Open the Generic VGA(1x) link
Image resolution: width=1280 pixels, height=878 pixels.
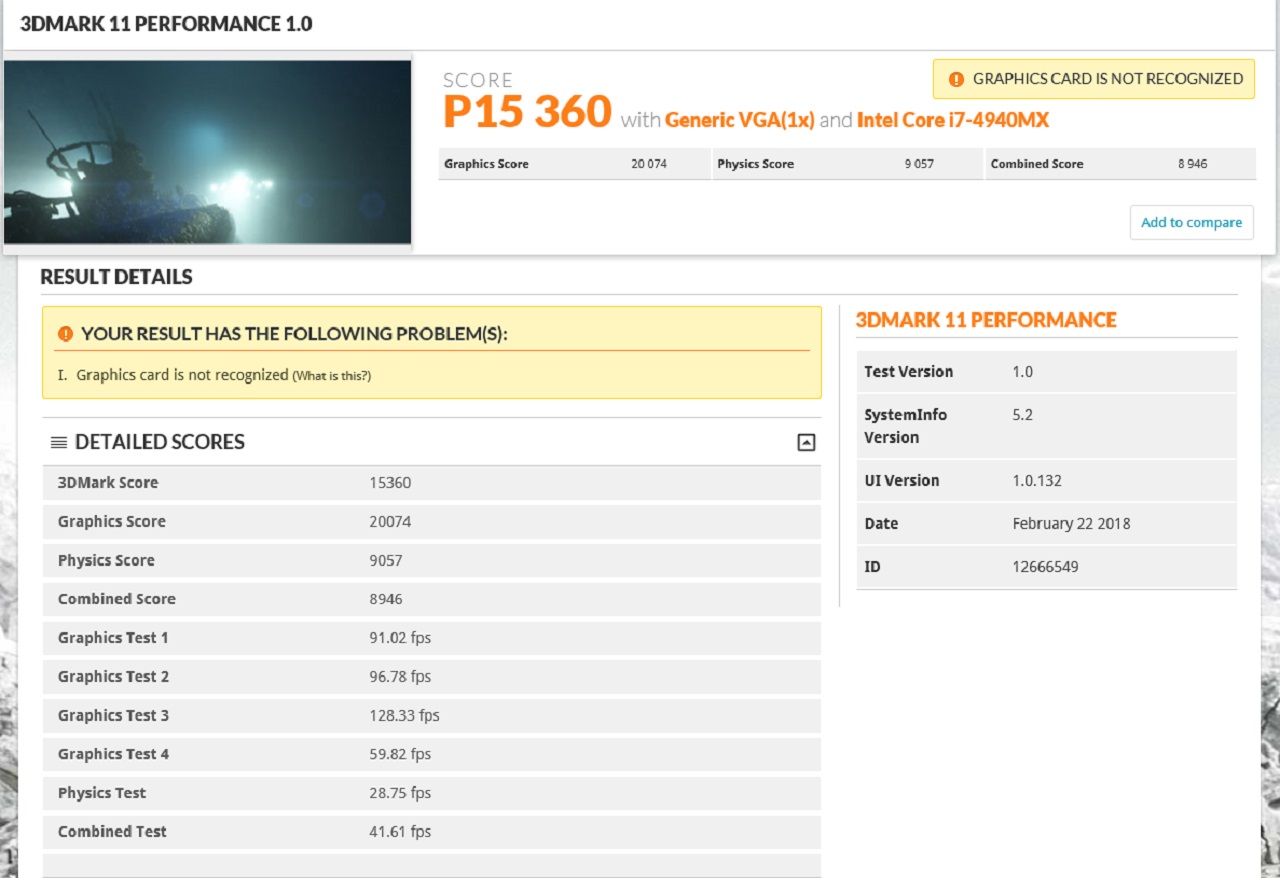pos(740,120)
